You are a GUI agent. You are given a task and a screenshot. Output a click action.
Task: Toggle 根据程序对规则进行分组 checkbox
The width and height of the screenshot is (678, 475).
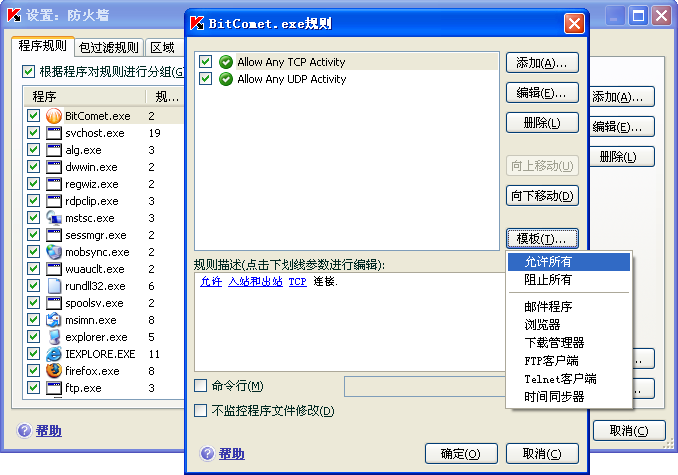(29, 71)
